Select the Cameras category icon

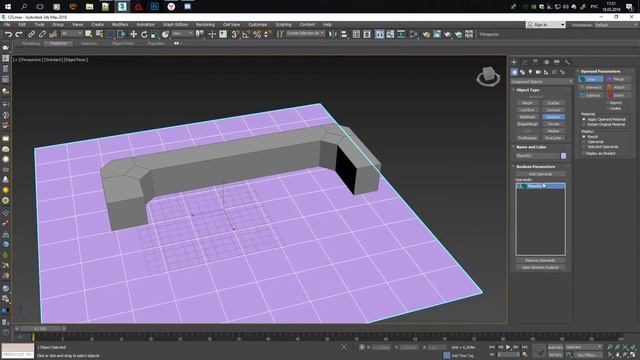[538, 72]
